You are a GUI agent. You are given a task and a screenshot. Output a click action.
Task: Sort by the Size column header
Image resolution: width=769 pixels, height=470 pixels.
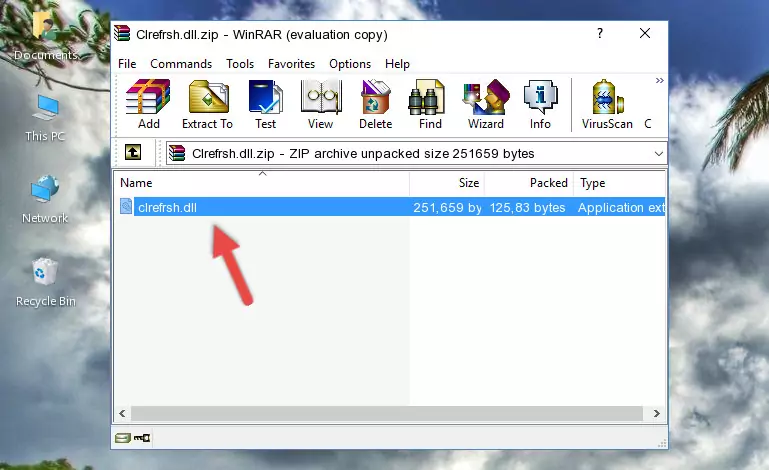tap(447, 183)
